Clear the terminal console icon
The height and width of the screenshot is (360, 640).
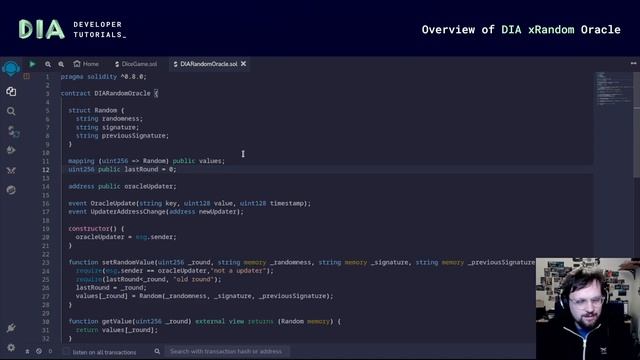tap(39, 351)
